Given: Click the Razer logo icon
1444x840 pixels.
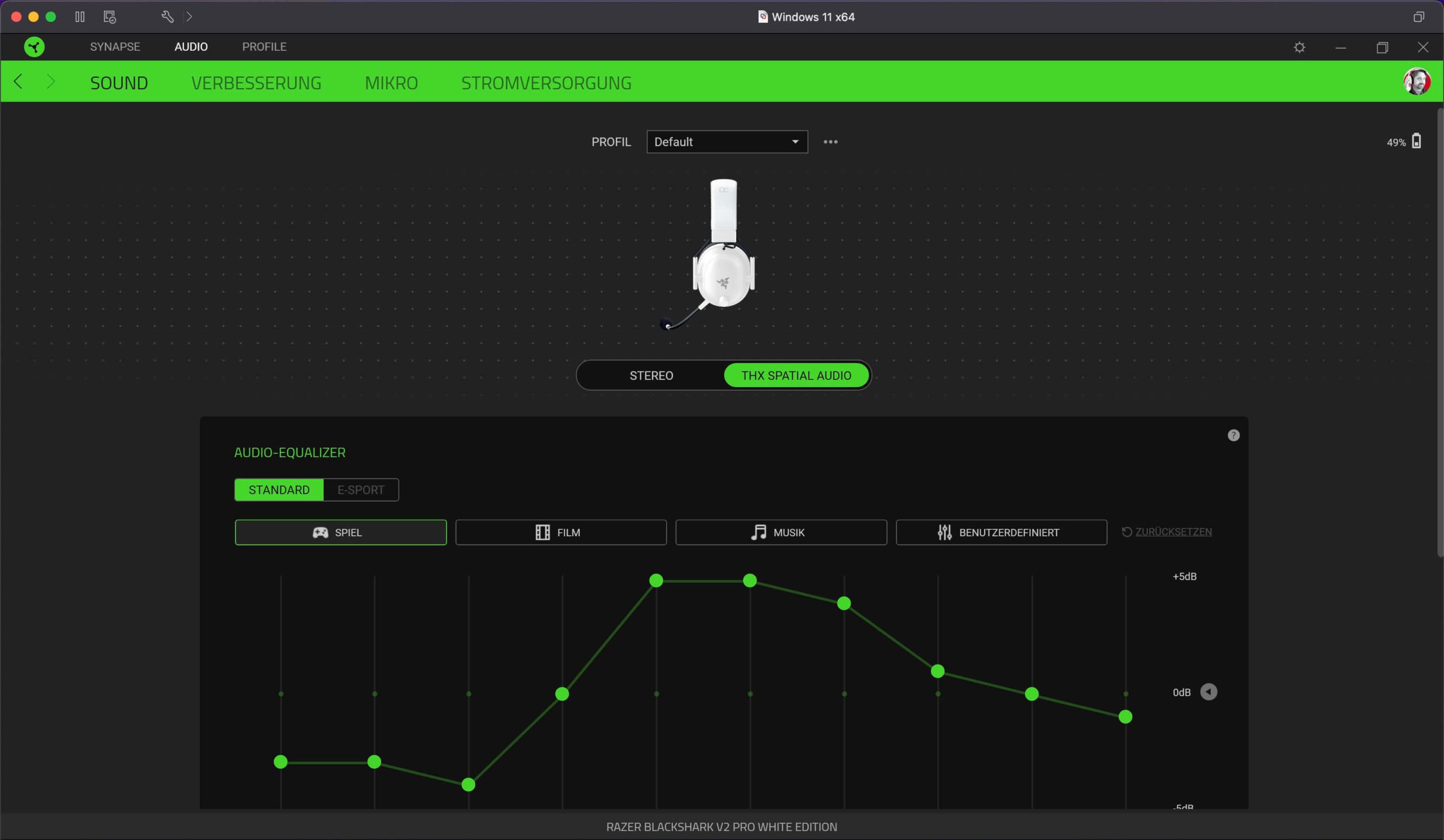Looking at the screenshot, I should (x=34, y=47).
